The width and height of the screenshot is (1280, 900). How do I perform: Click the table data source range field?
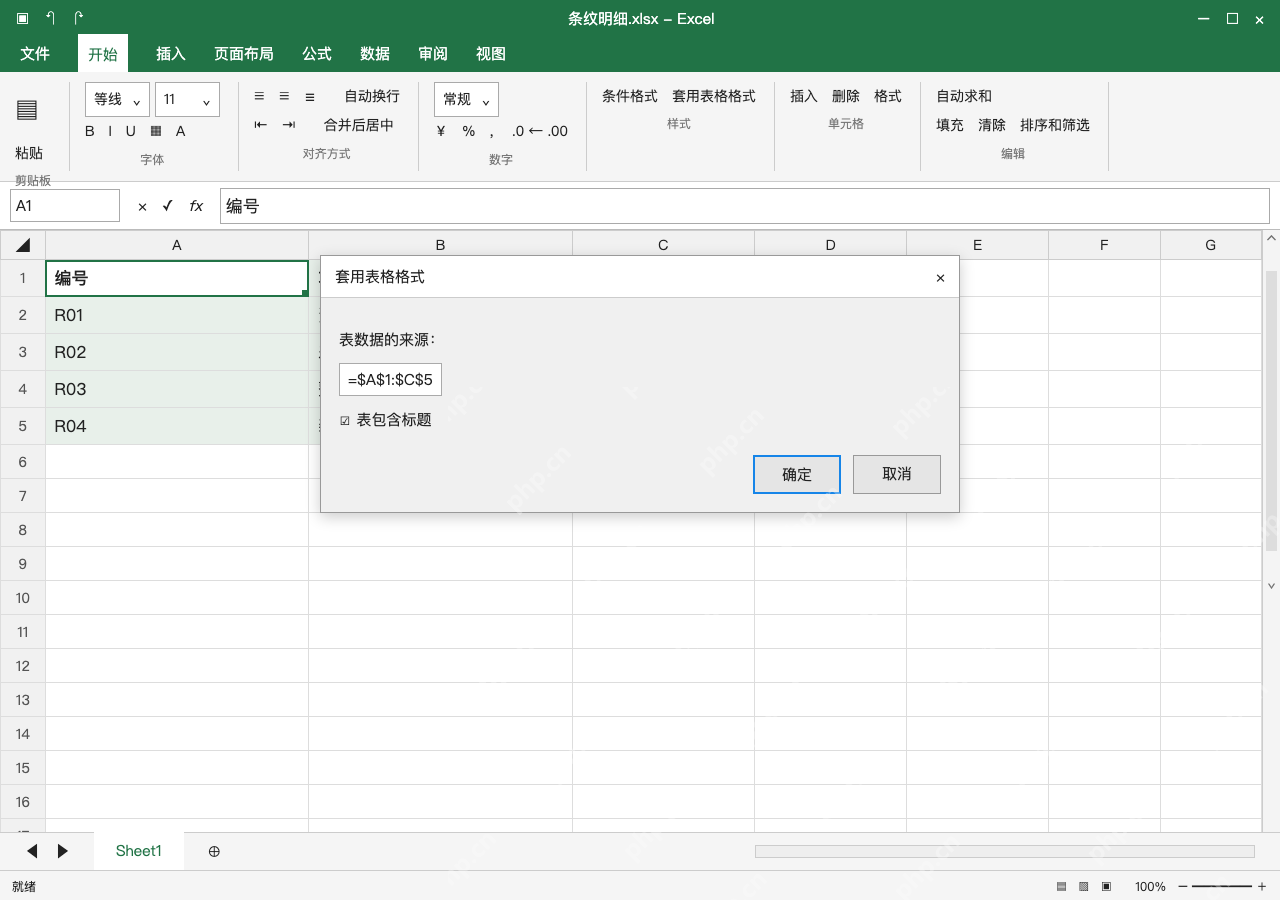point(391,380)
